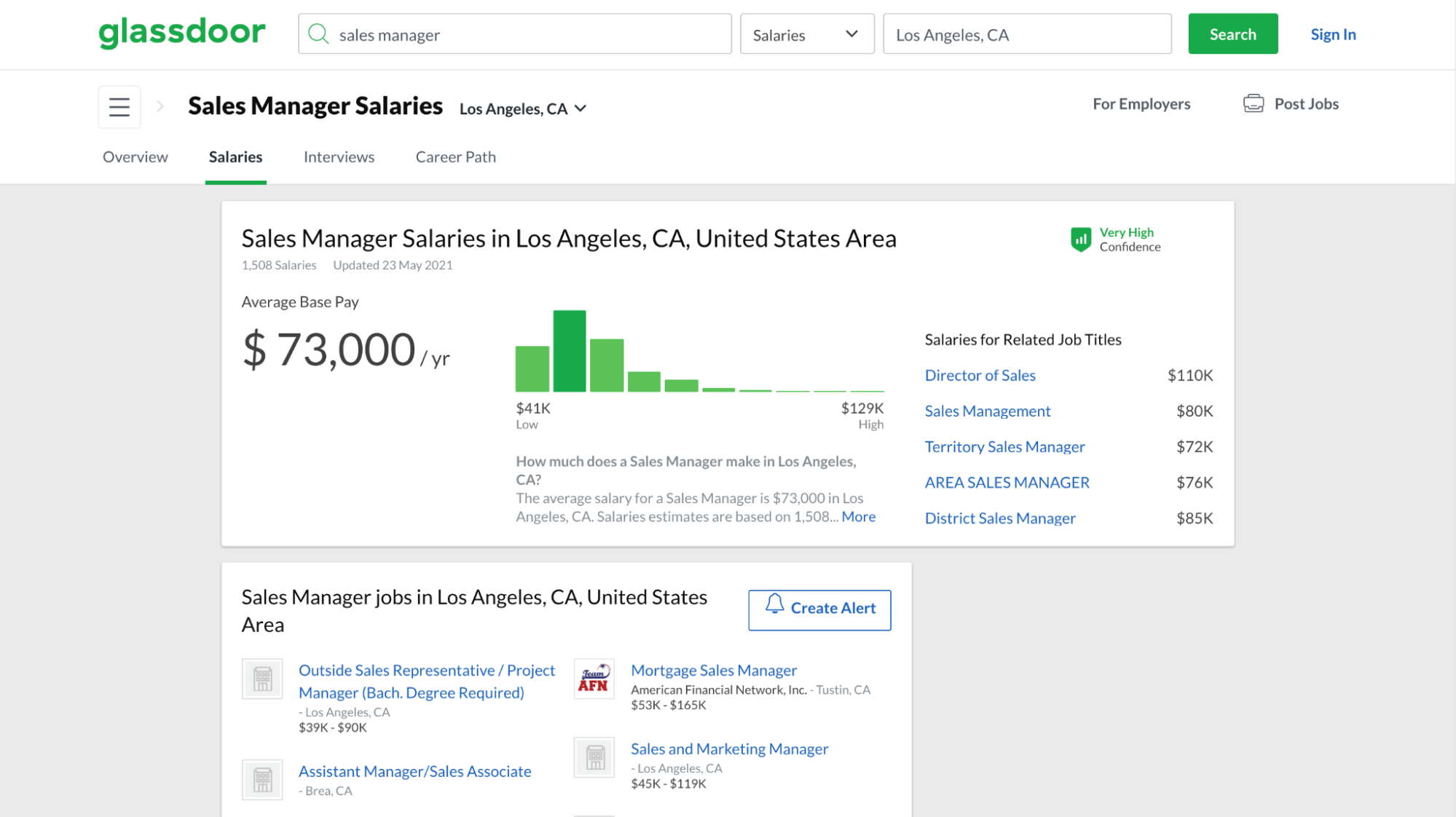The width and height of the screenshot is (1456, 817).
Task: Open the Mortgage Sales Manager job listing
Action: point(713,670)
